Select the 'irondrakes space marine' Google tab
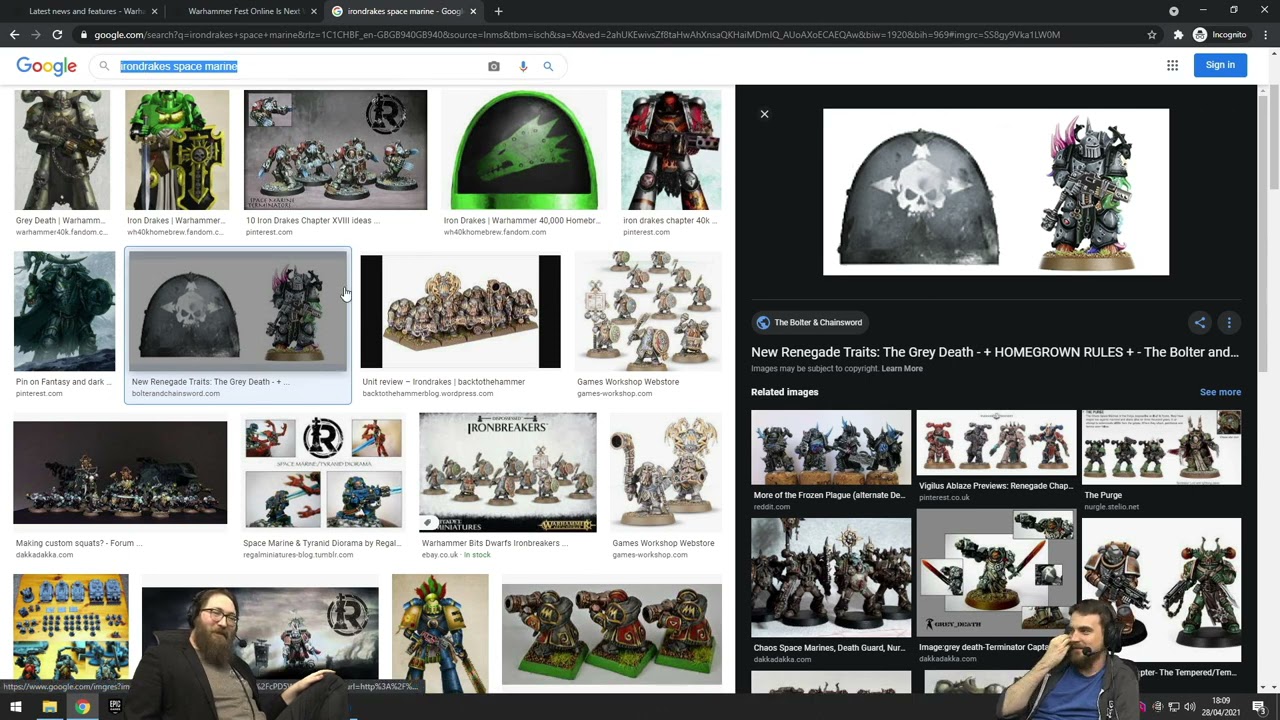Image resolution: width=1280 pixels, height=720 pixels. [x=405, y=11]
